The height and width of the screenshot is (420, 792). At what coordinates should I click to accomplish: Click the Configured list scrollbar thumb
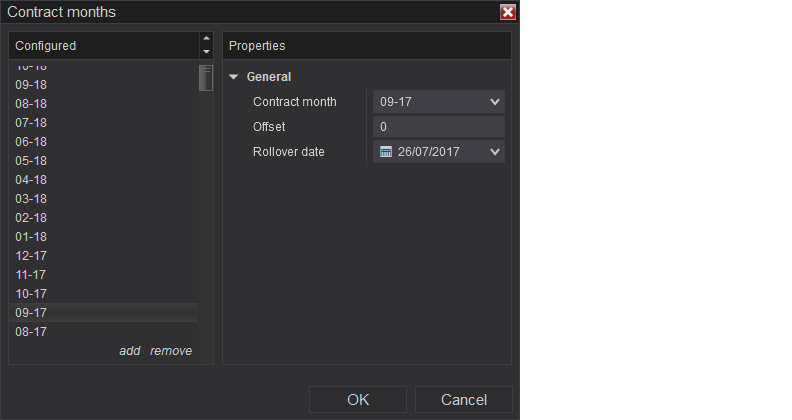pyautogui.click(x=205, y=78)
